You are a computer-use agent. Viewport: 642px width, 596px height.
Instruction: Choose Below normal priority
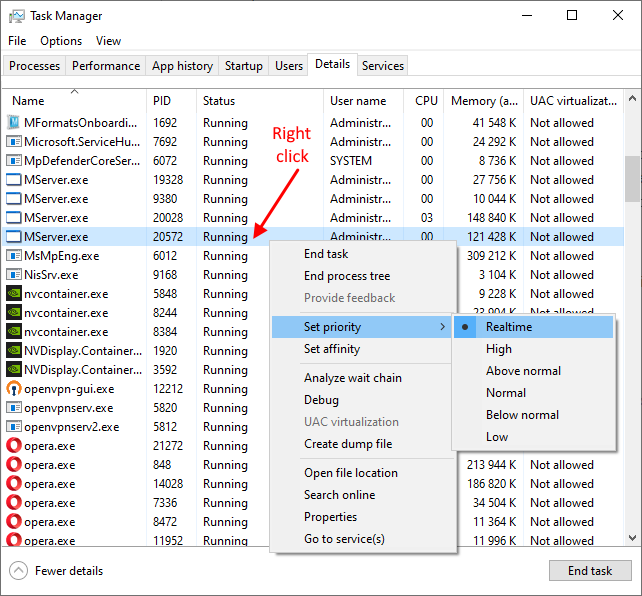click(x=533, y=415)
